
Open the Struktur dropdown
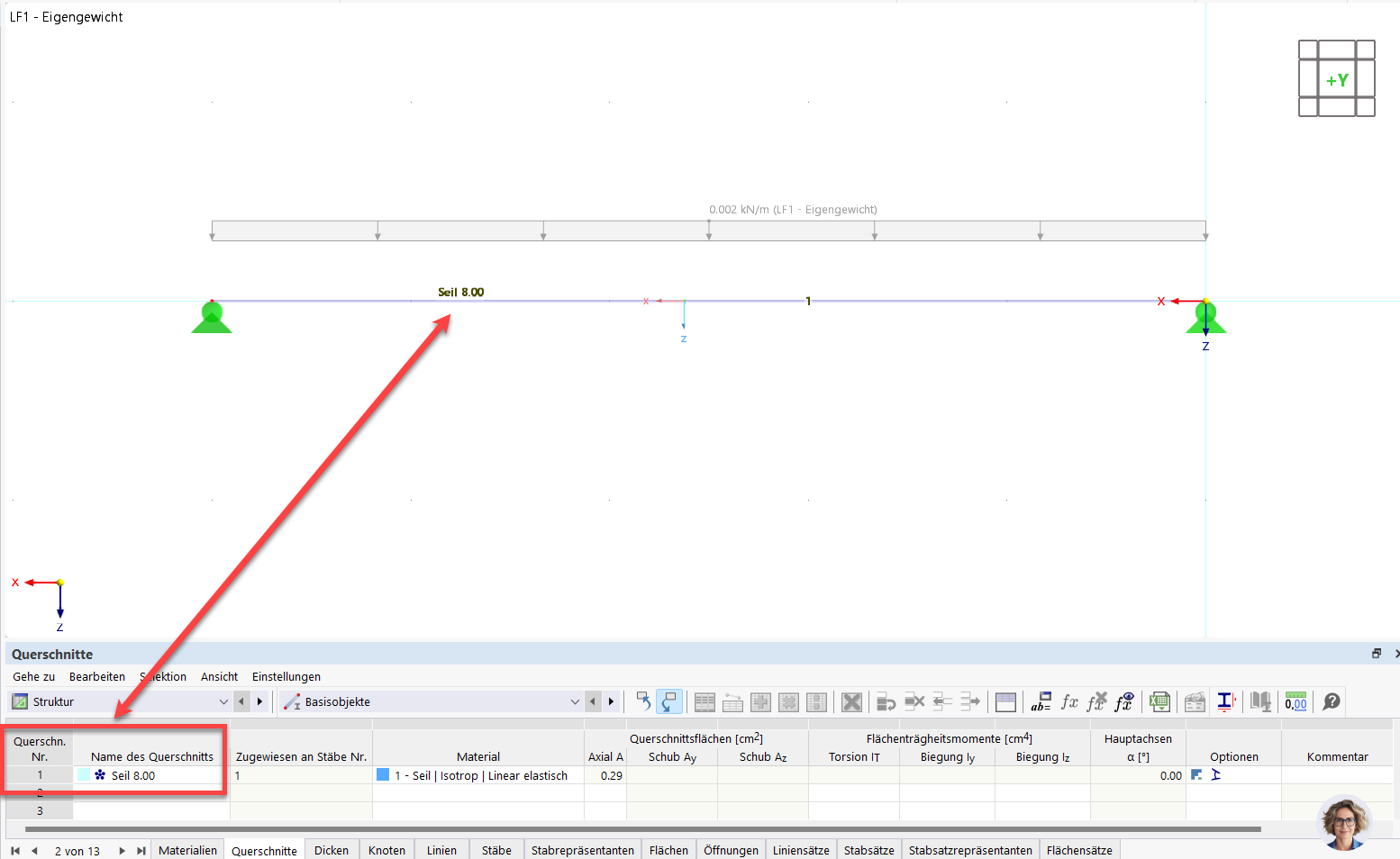pyautogui.click(x=223, y=701)
